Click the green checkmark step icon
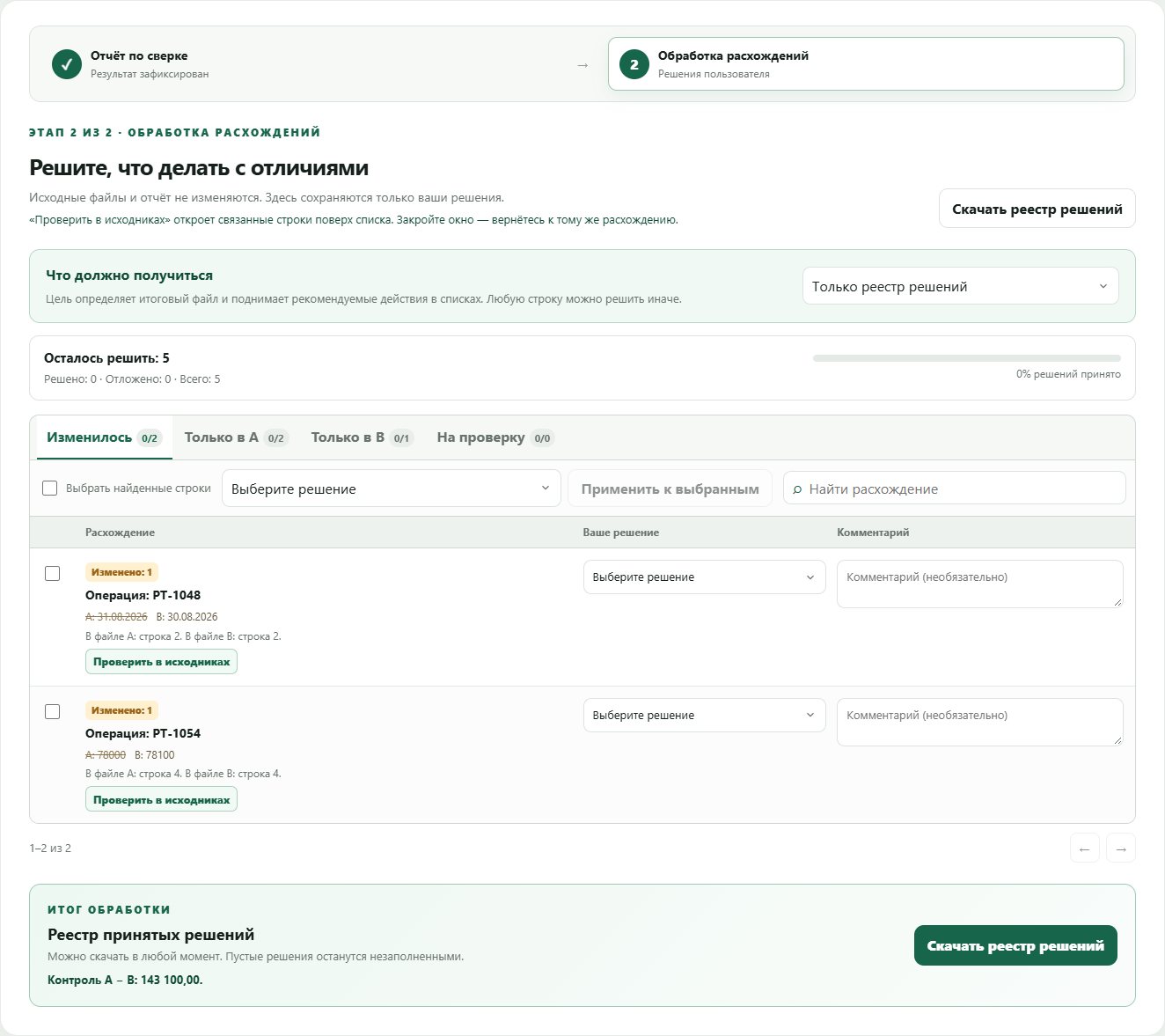This screenshot has width=1165, height=1036. (x=67, y=64)
